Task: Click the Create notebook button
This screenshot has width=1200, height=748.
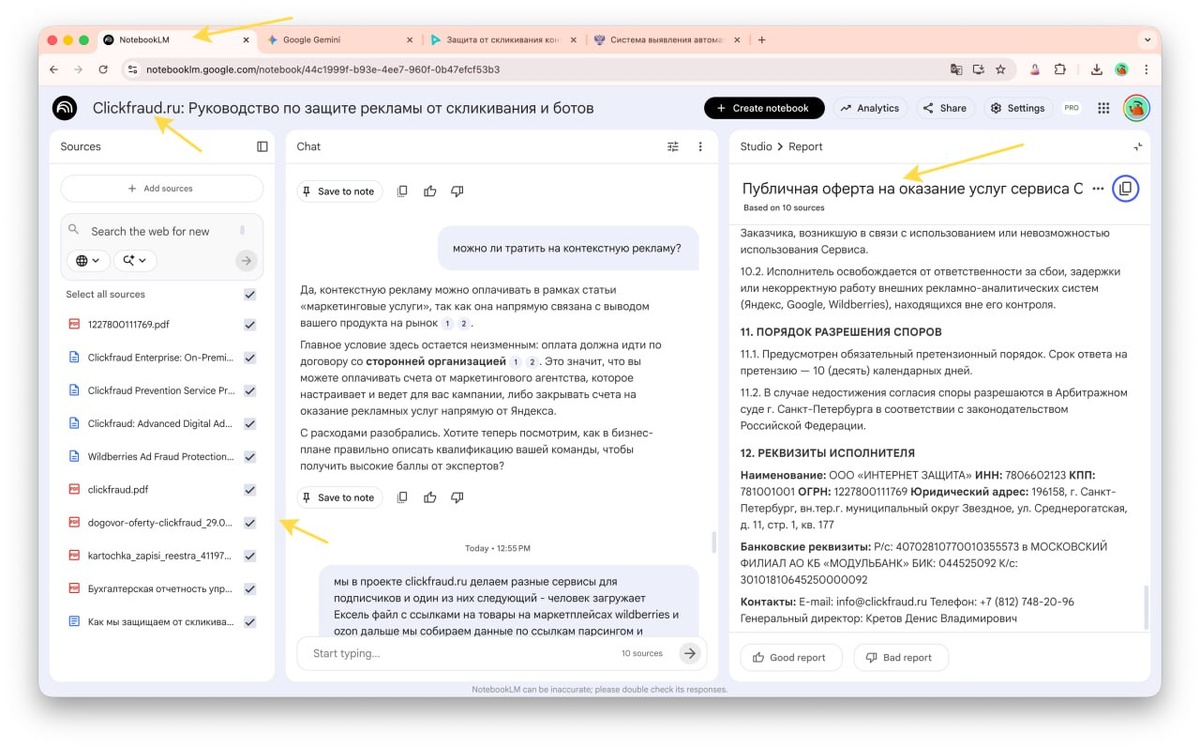Action: [764, 108]
